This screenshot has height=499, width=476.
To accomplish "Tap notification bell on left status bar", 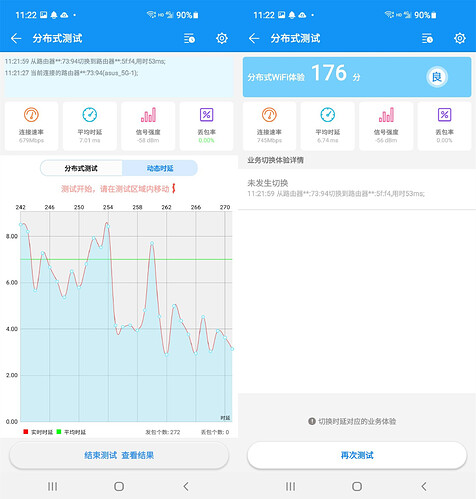I will click(54, 15).
